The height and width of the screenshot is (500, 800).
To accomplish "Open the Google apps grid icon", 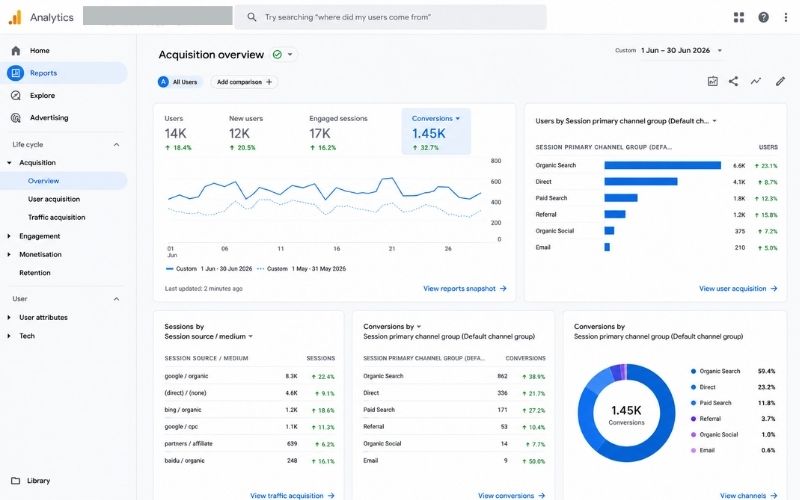I will [738, 17].
